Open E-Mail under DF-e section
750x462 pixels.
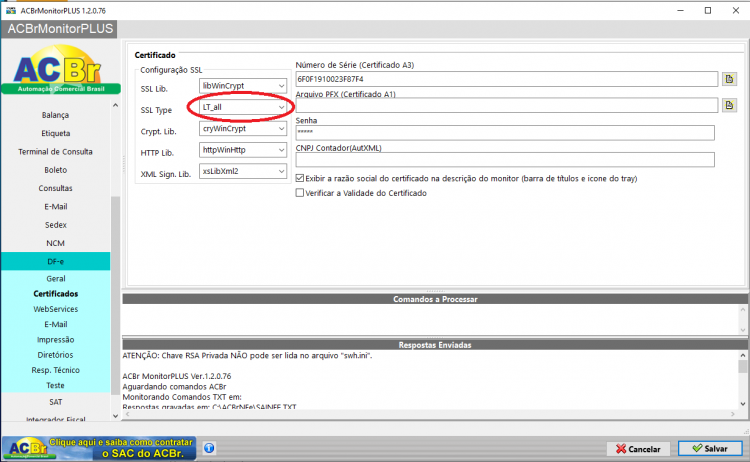click(x=55, y=324)
